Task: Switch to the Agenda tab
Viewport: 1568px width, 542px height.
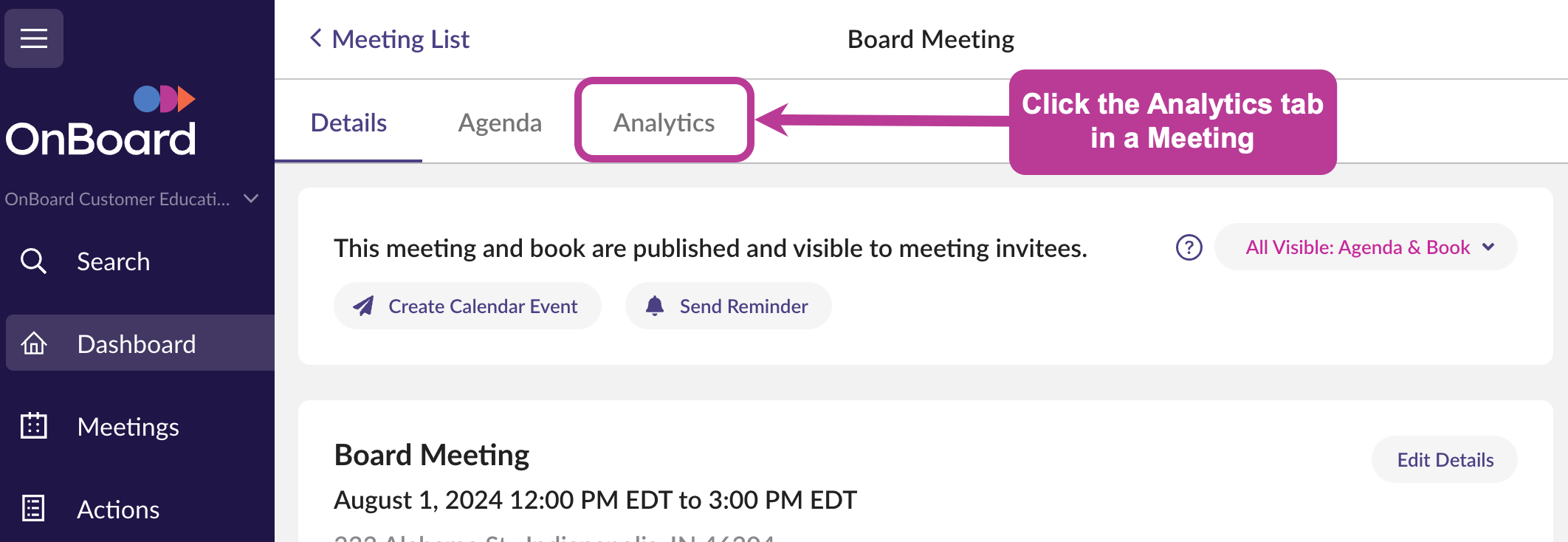Action: pos(500,123)
